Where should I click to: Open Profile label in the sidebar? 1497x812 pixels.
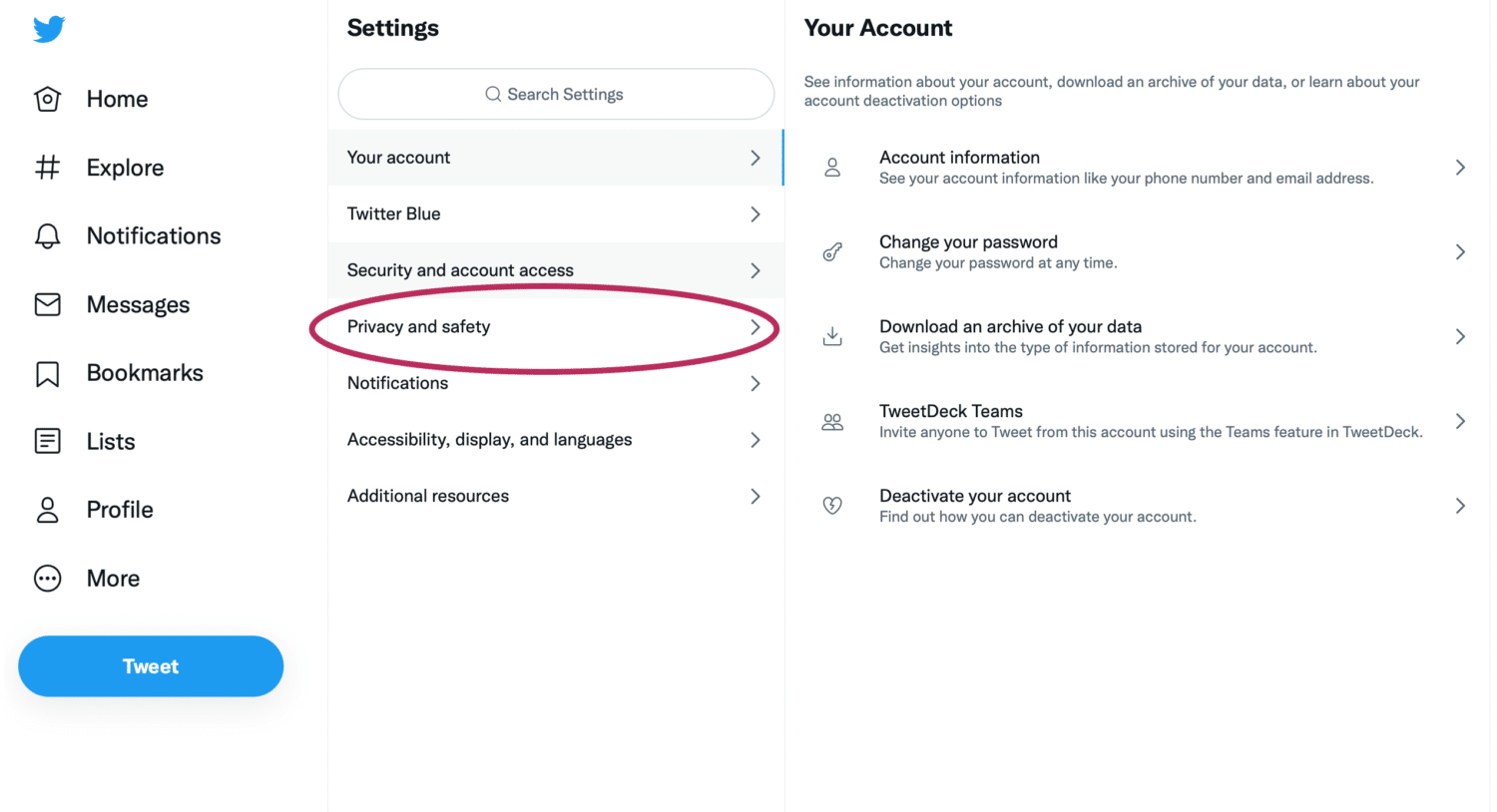120,510
